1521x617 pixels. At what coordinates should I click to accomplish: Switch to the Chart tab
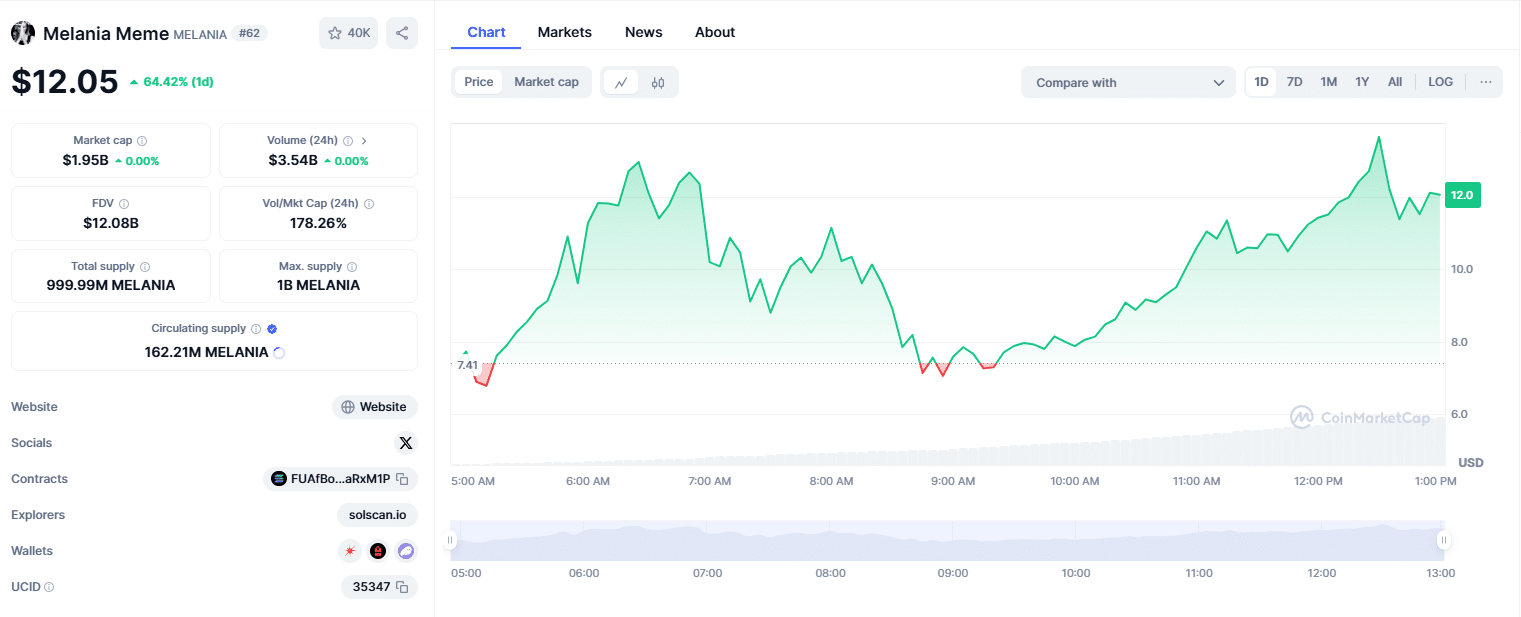coord(486,32)
